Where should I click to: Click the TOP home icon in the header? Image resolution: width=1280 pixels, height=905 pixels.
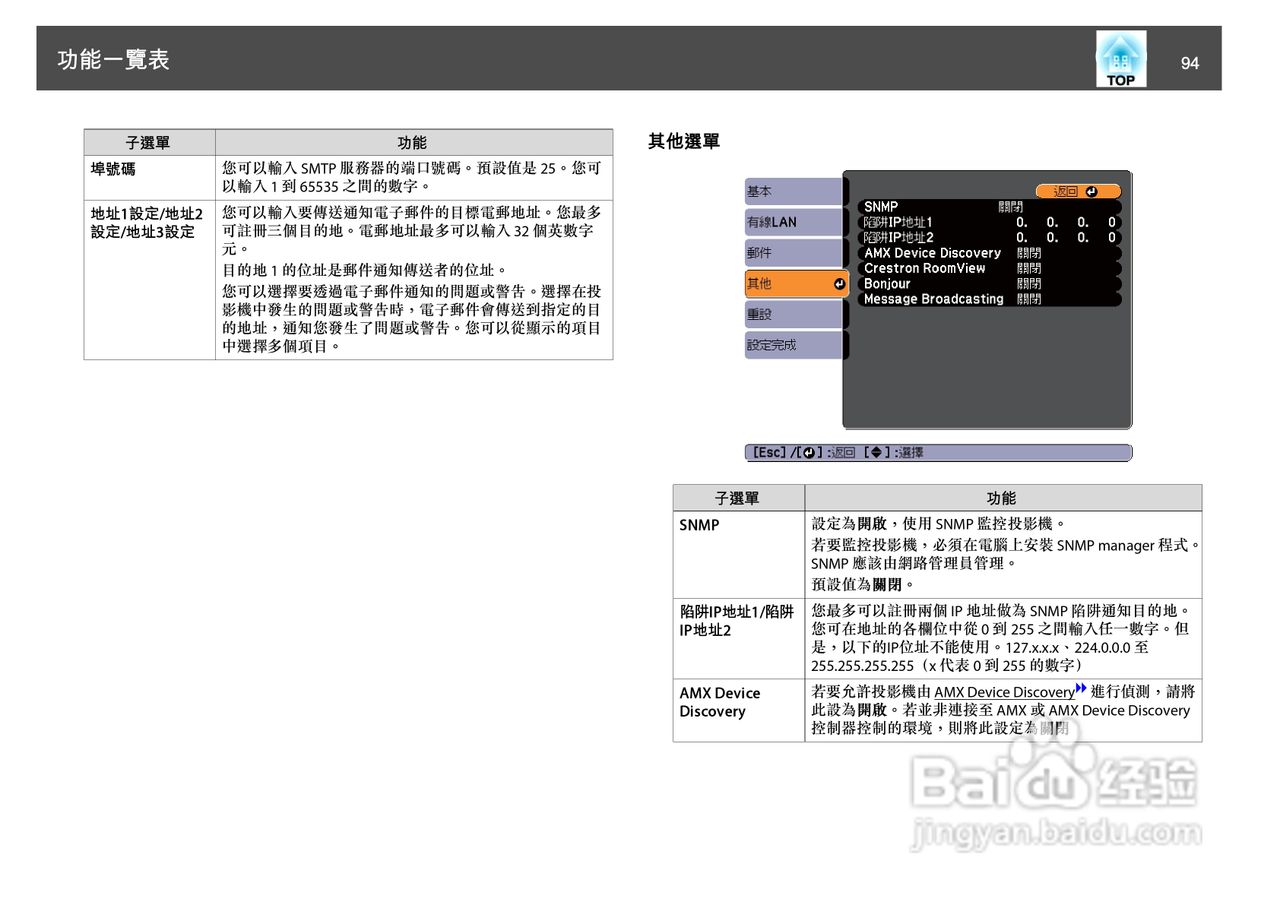point(1121,58)
